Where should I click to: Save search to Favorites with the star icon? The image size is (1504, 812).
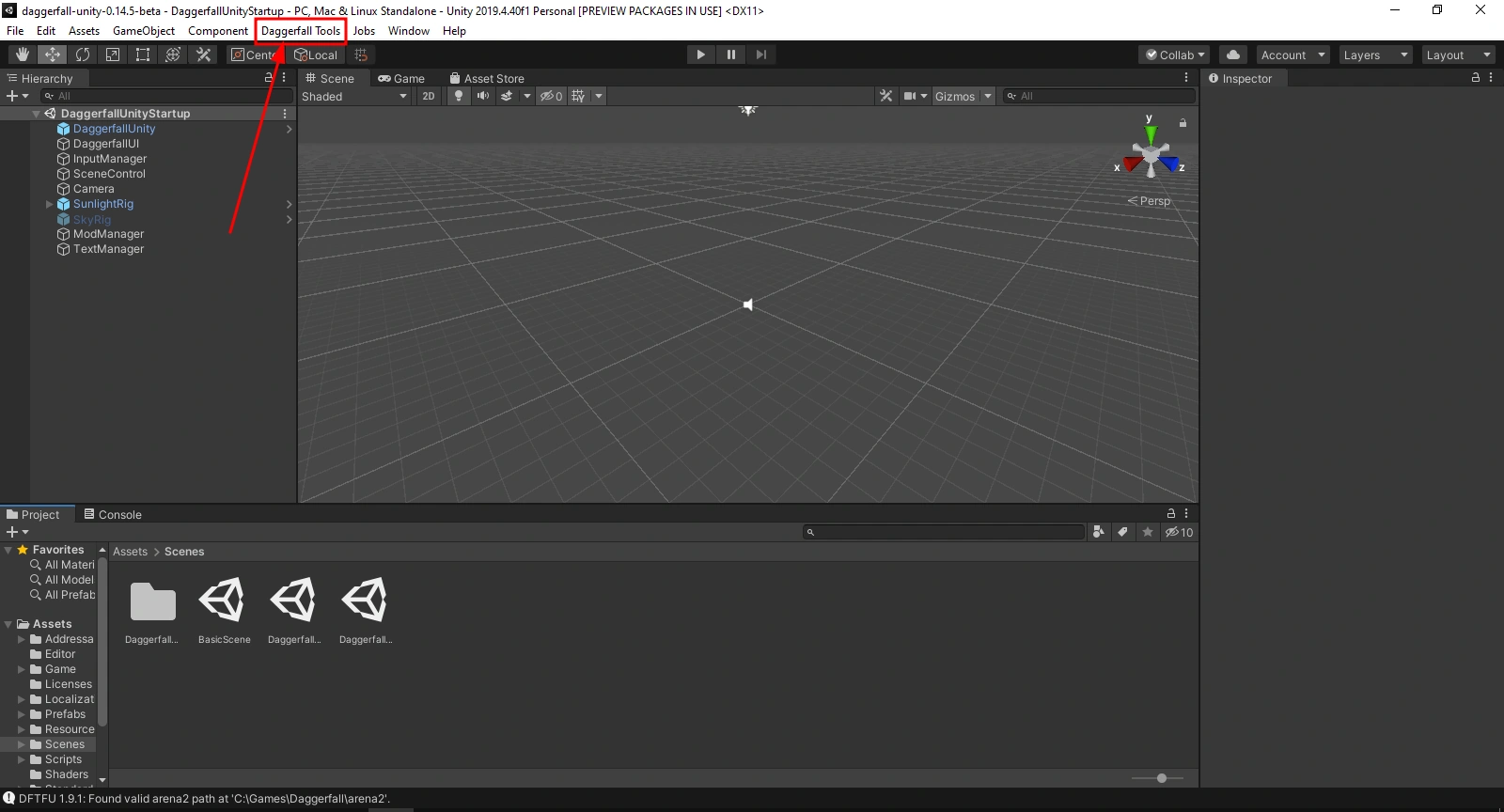(x=1148, y=532)
